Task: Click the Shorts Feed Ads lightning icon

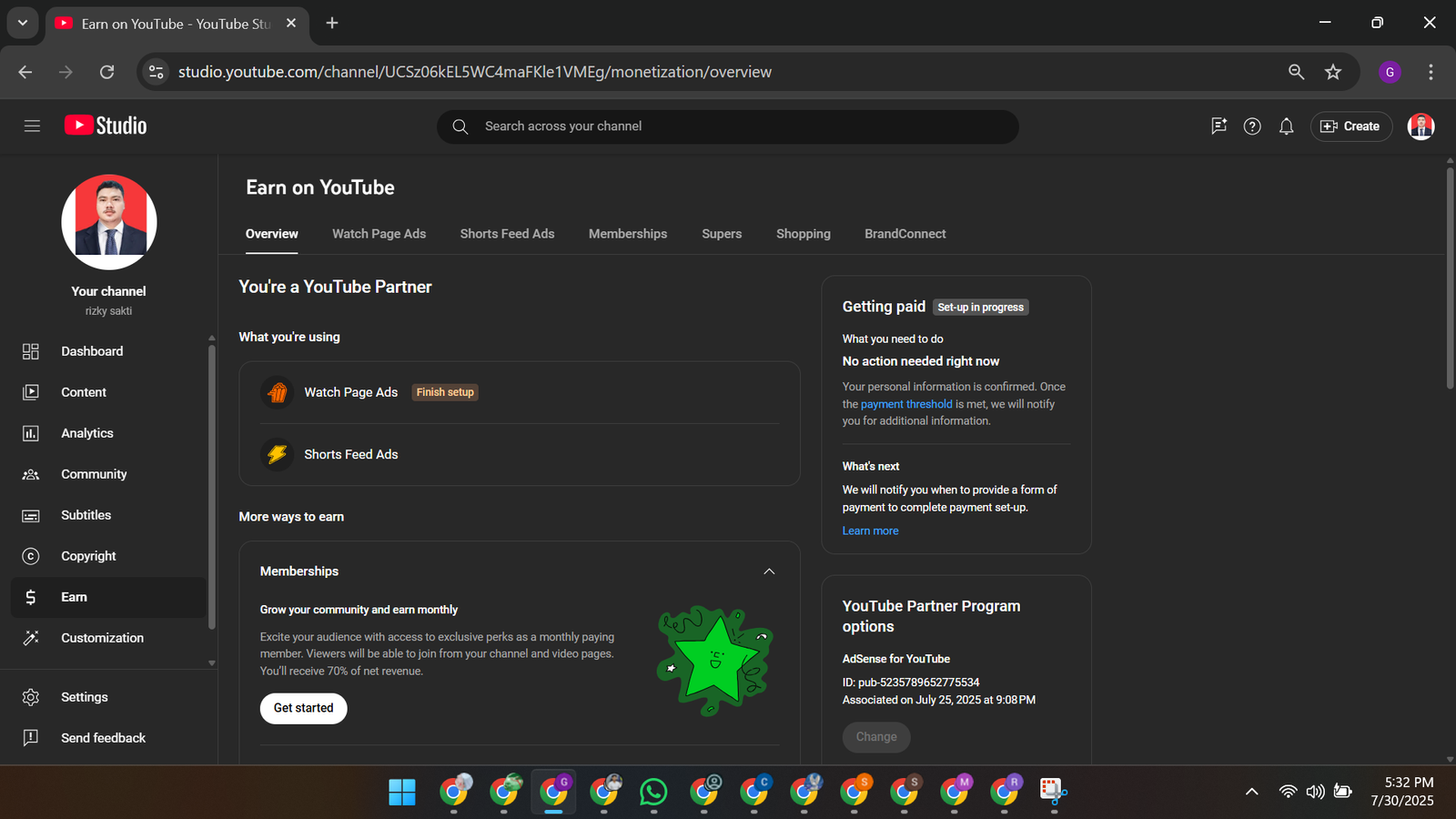Action: point(278,454)
